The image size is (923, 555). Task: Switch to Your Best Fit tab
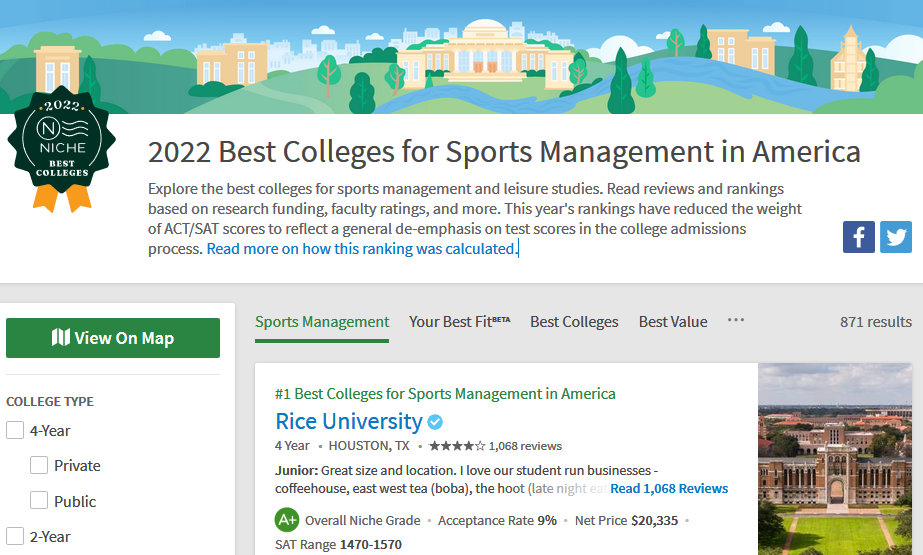click(460, 322)
